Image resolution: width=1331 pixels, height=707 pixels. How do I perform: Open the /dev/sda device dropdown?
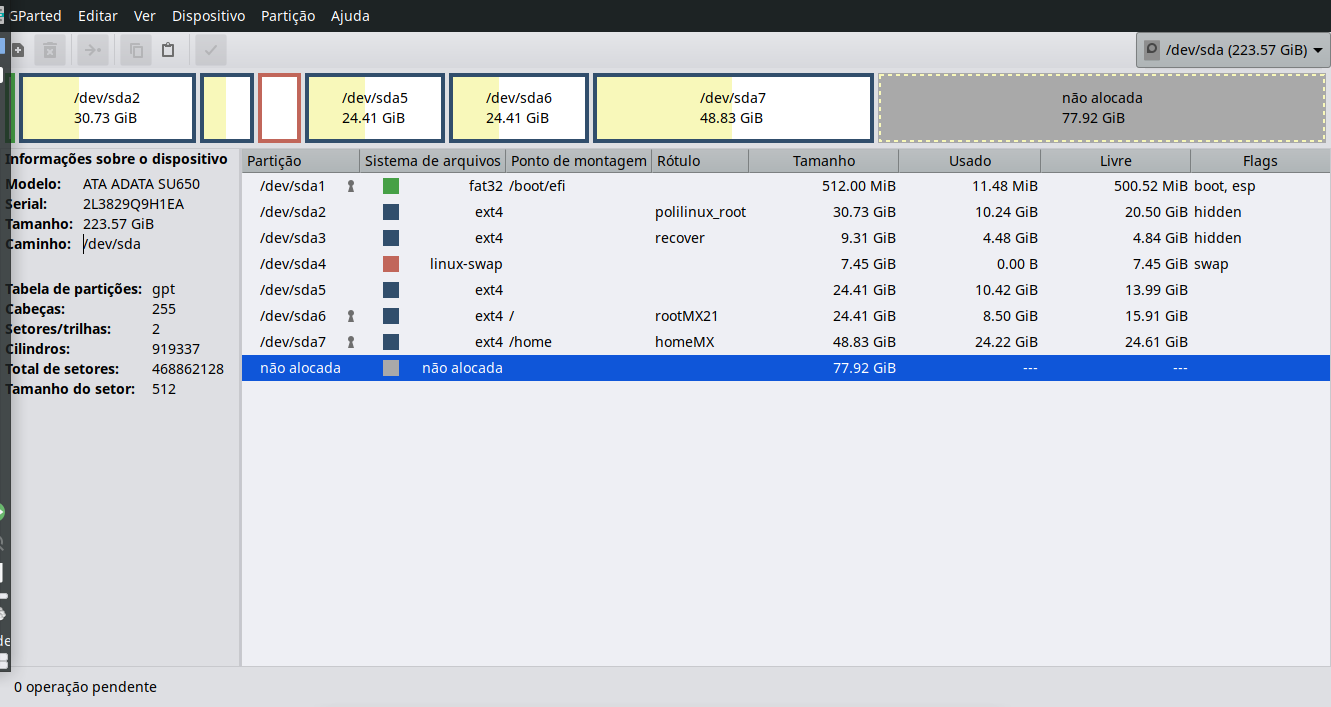tap(1233, 50)
